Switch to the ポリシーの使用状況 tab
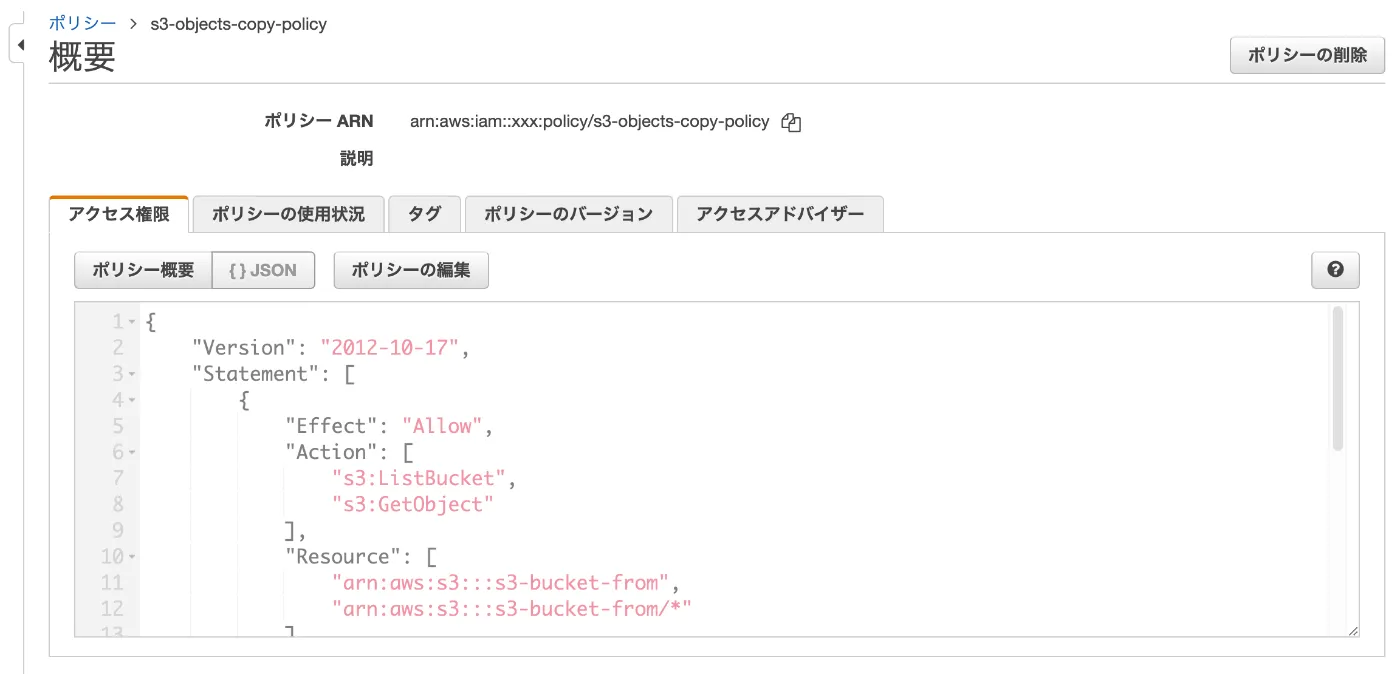The image size is (1400, 674). click(x=288, y=214)
